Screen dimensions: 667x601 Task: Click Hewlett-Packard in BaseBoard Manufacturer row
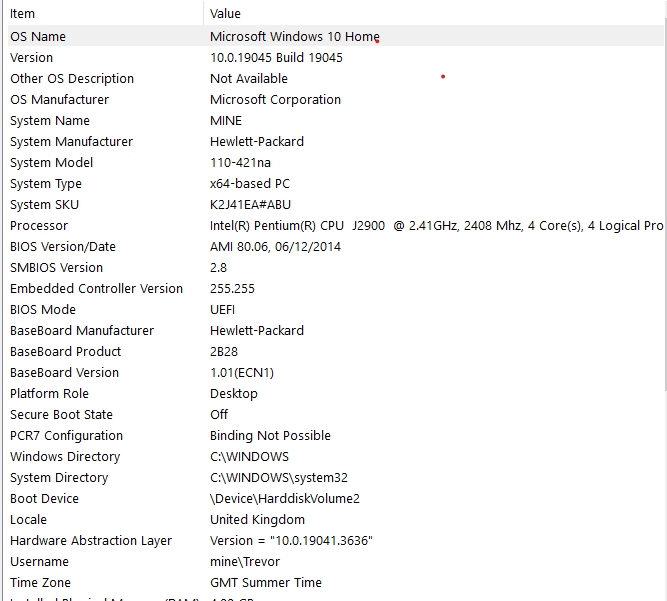click(257, 330)
